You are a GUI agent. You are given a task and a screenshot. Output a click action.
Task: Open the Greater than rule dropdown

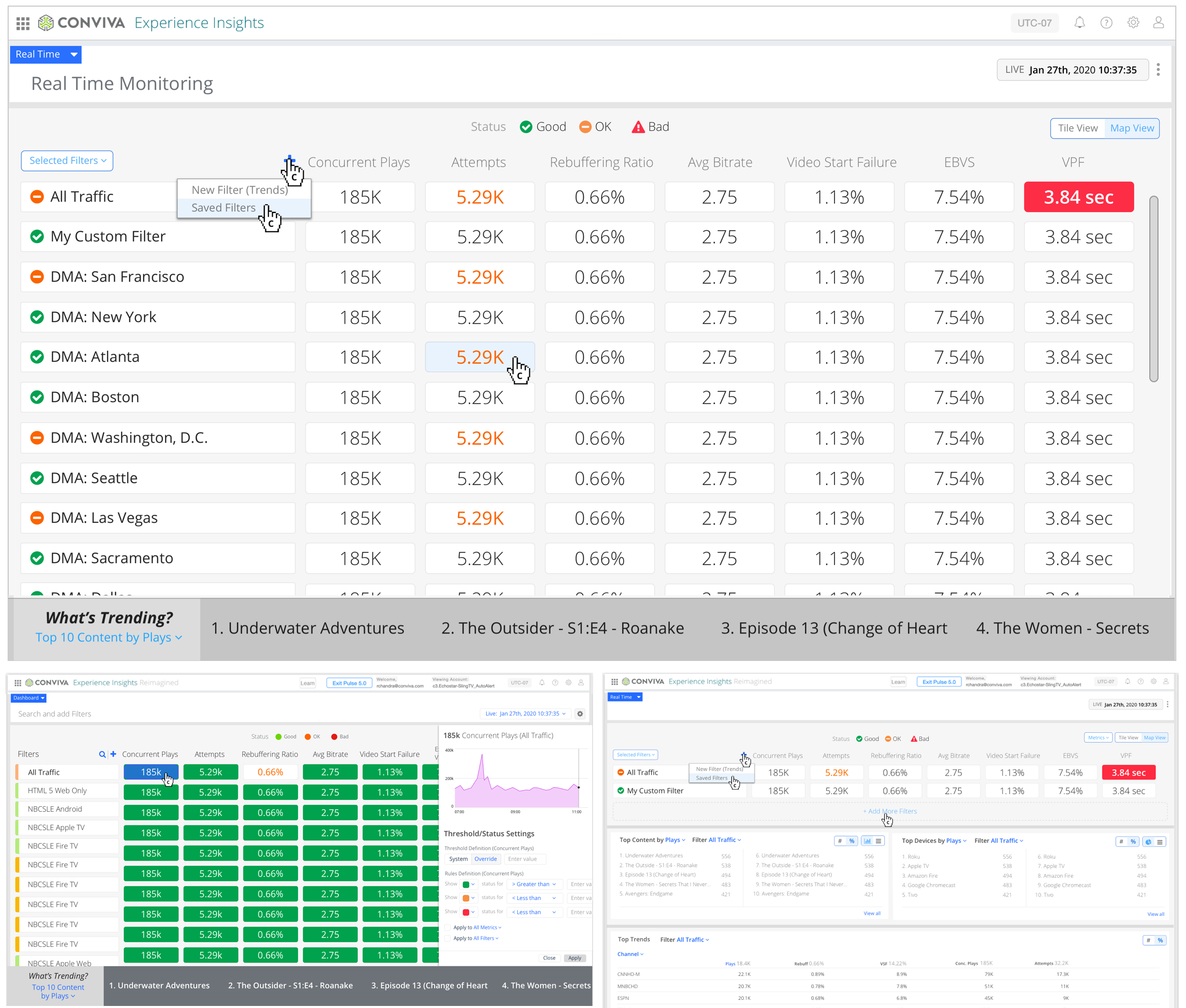[x=536, y=885]
